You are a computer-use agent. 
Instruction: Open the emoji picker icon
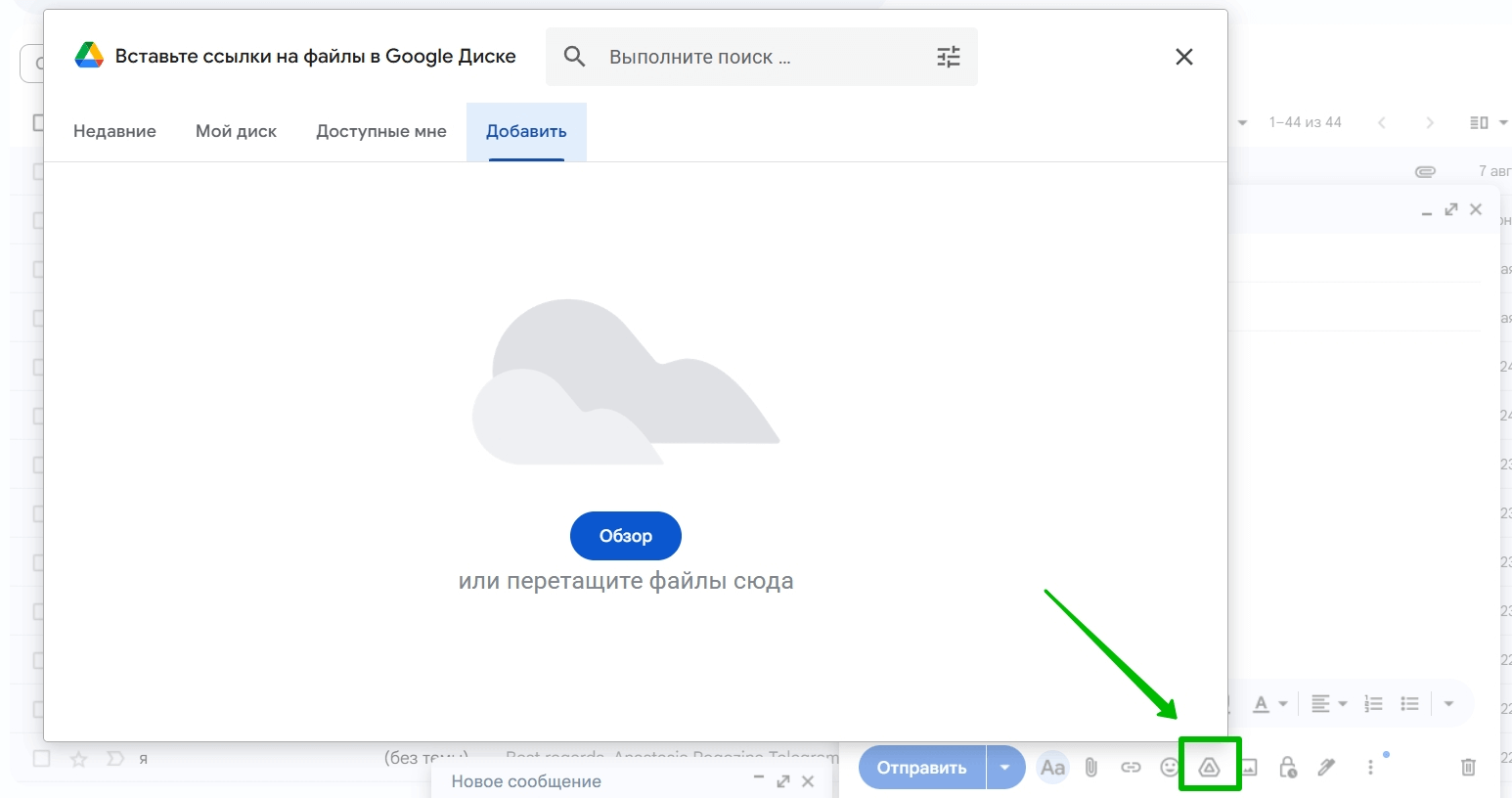[1169, 768]
